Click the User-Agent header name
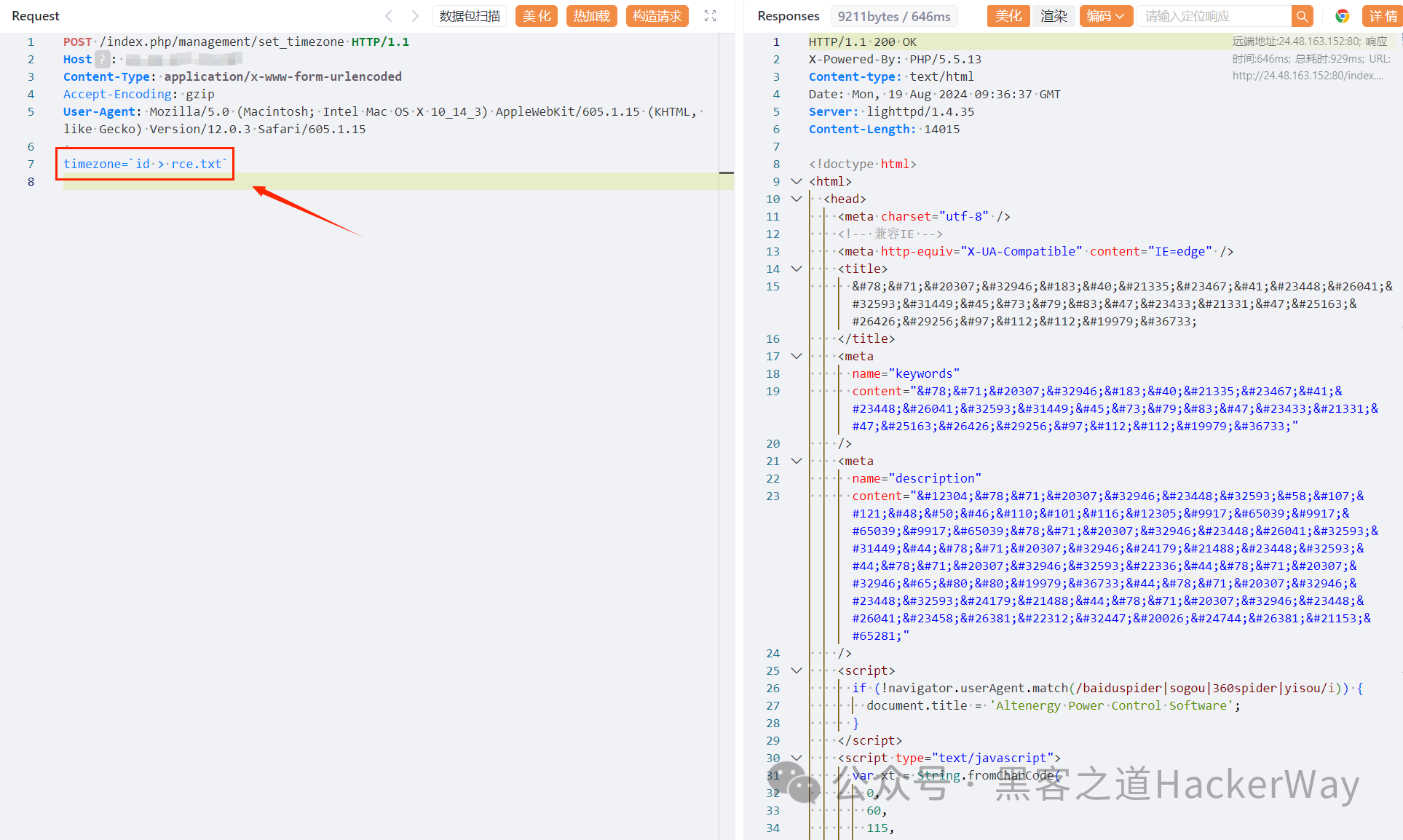The width and height of the screenshot is (1403, 840). point(99,111)
